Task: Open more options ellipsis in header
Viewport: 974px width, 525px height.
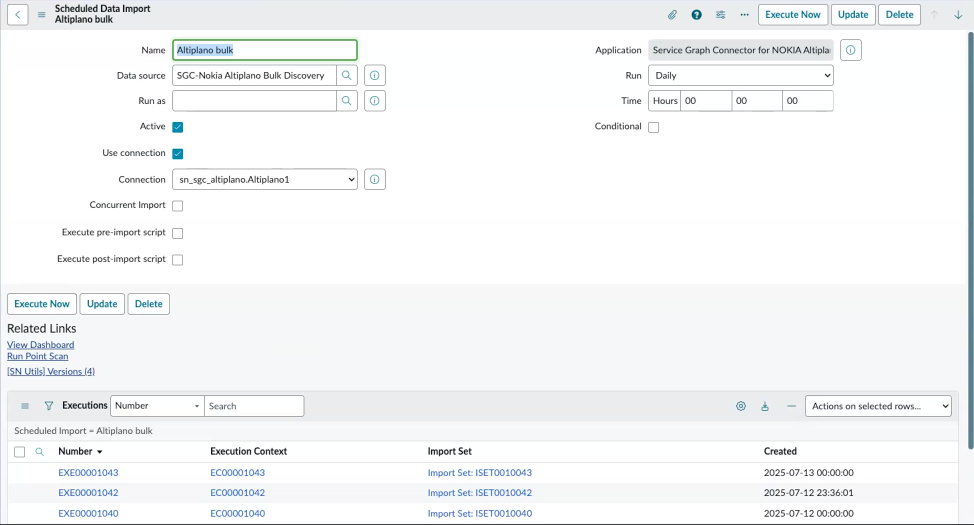Action: [744, 14]
